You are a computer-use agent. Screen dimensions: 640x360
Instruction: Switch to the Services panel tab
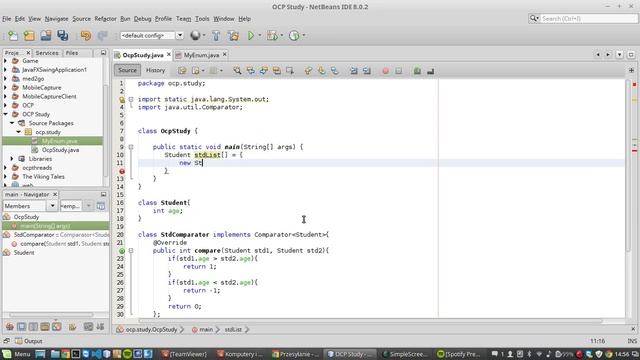tap(47, 53)
